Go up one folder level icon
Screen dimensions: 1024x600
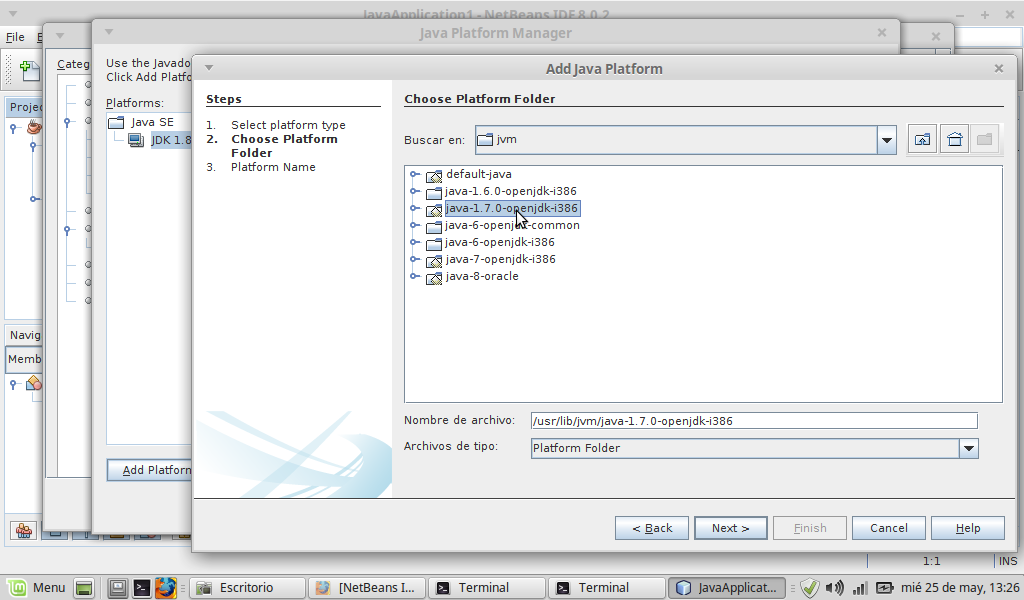click(921, 140)
